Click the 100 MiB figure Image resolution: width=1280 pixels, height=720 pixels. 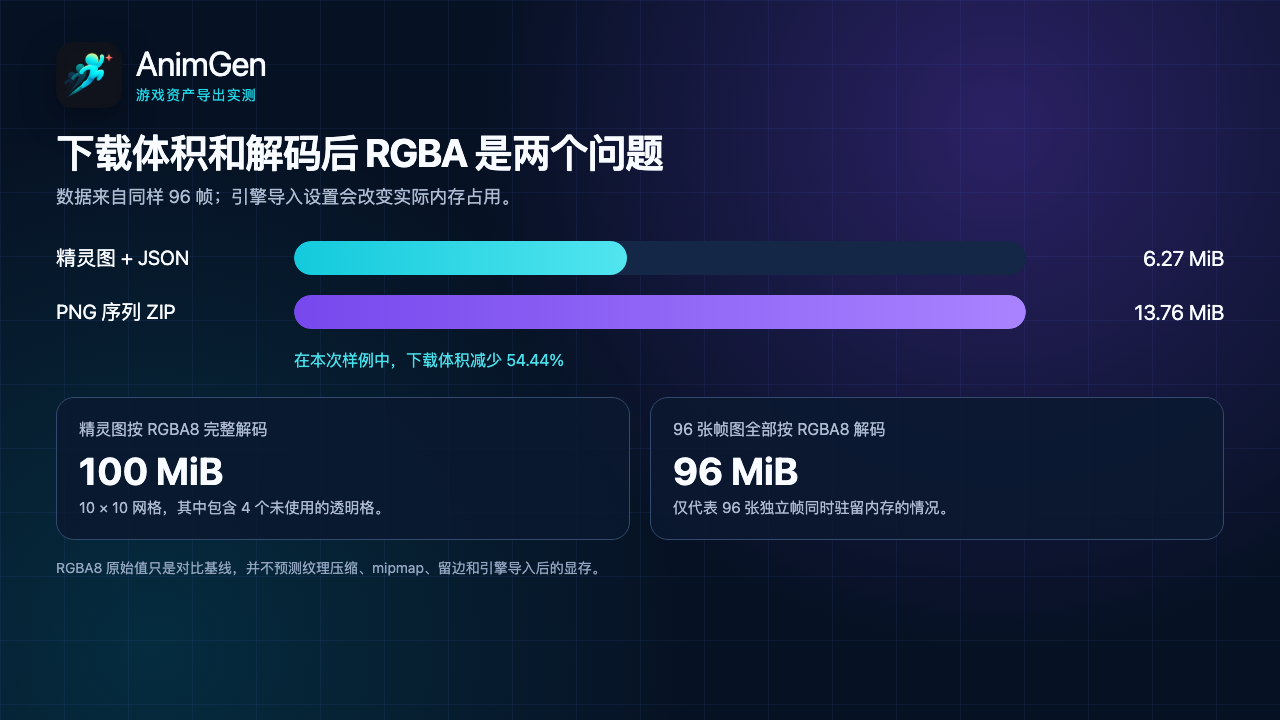[151, 471]
